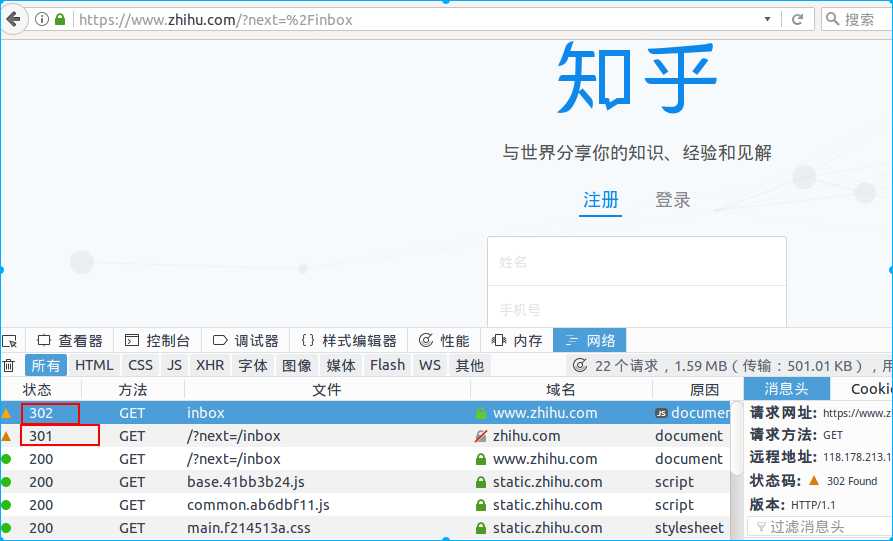The height and width of the screenshot is (541, 893).
Task: Filter requests by CSS
Action: tap(140, 366)
